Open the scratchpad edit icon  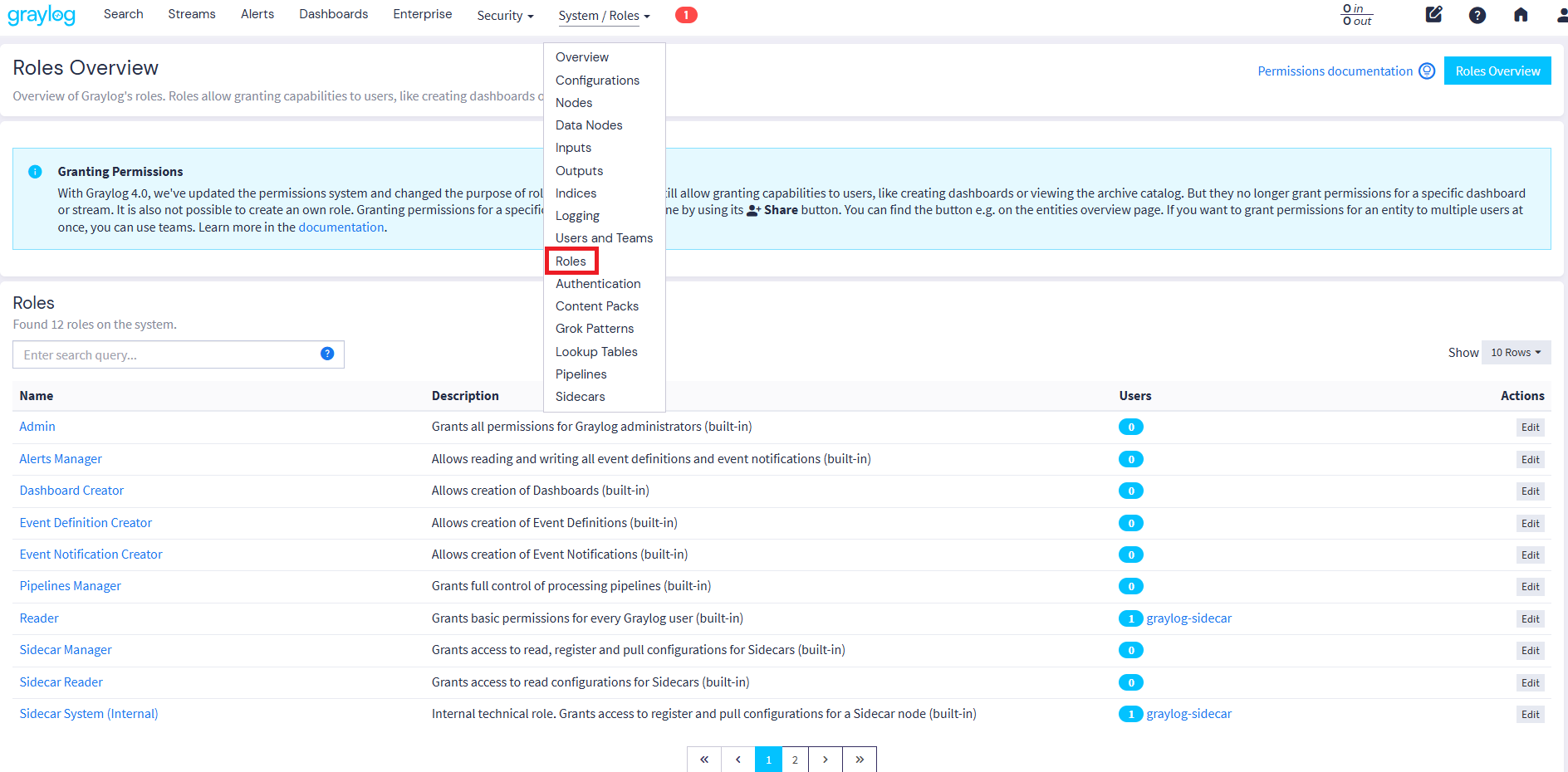pos(1433,15)
